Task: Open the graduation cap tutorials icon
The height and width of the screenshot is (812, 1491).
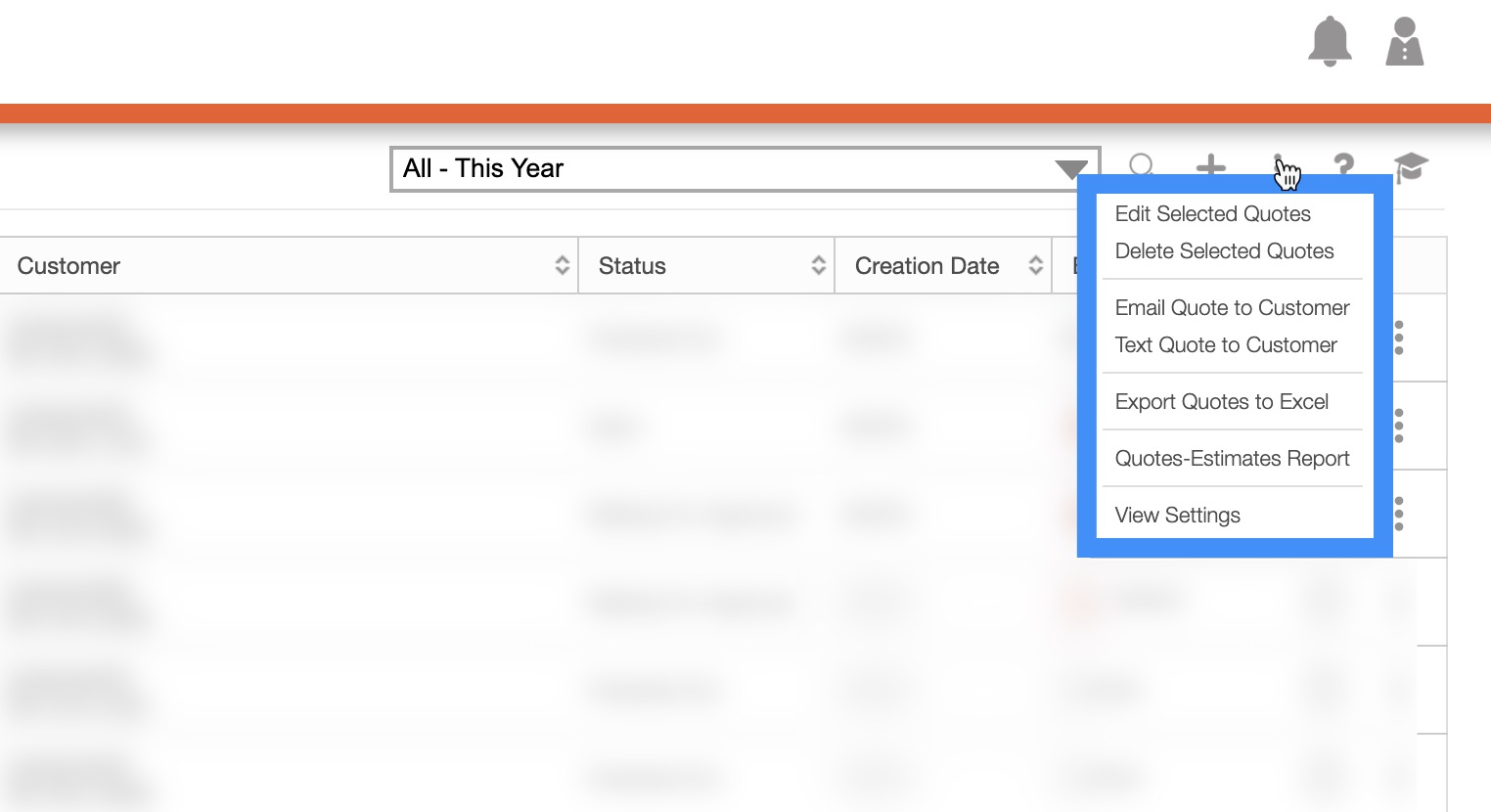Action: click(x=1410, y=167)
